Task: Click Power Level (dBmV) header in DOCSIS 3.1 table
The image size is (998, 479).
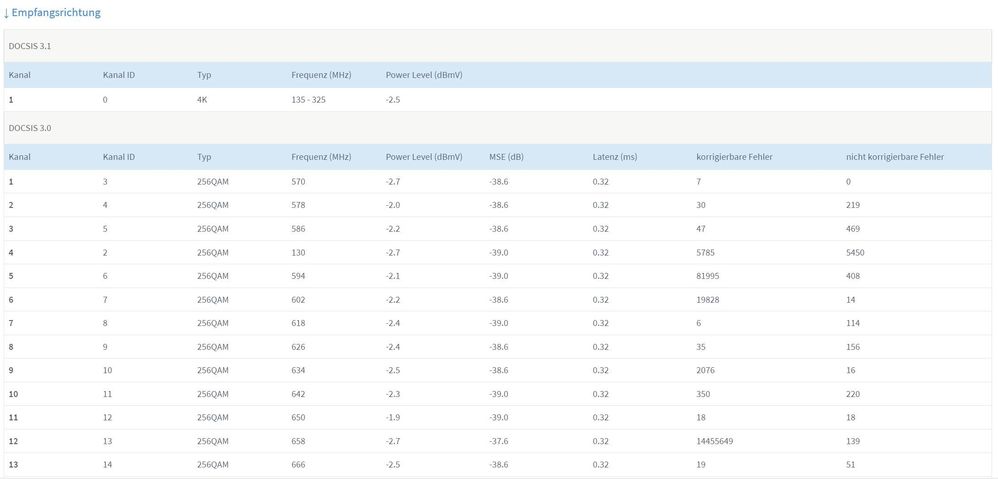Action: [x=424, y=74]
